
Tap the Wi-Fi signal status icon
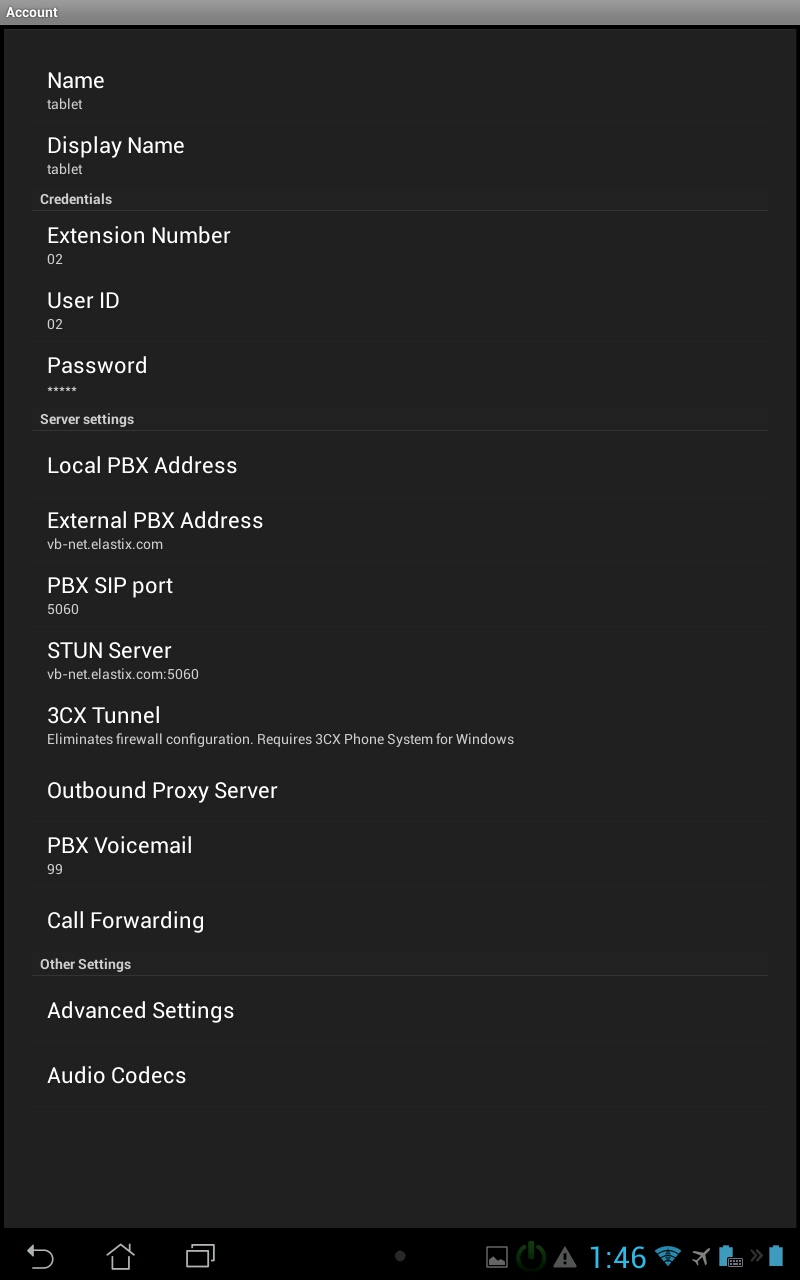pos(667,1256)
